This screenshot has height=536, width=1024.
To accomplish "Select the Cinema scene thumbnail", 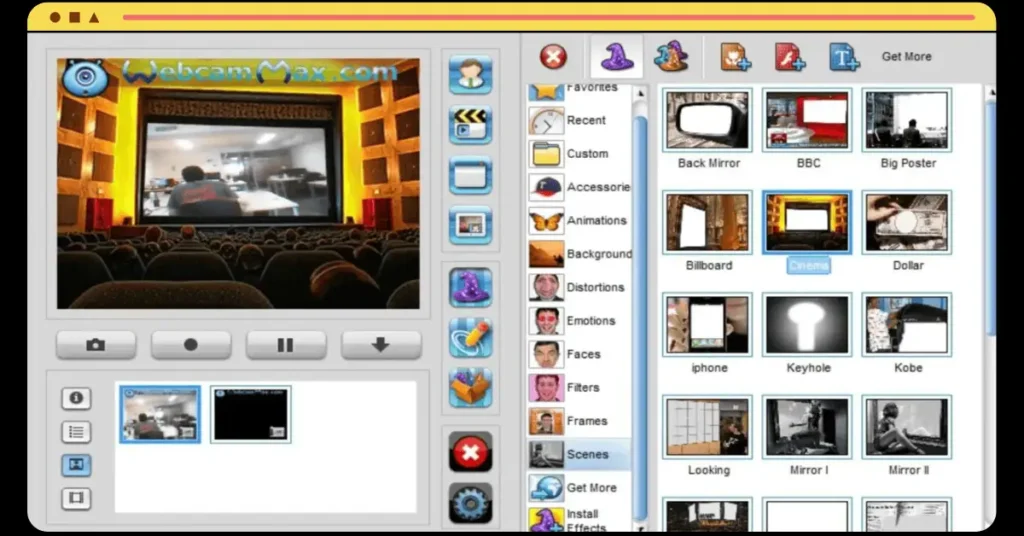I will pyautogui.click(x=808, y=223).
